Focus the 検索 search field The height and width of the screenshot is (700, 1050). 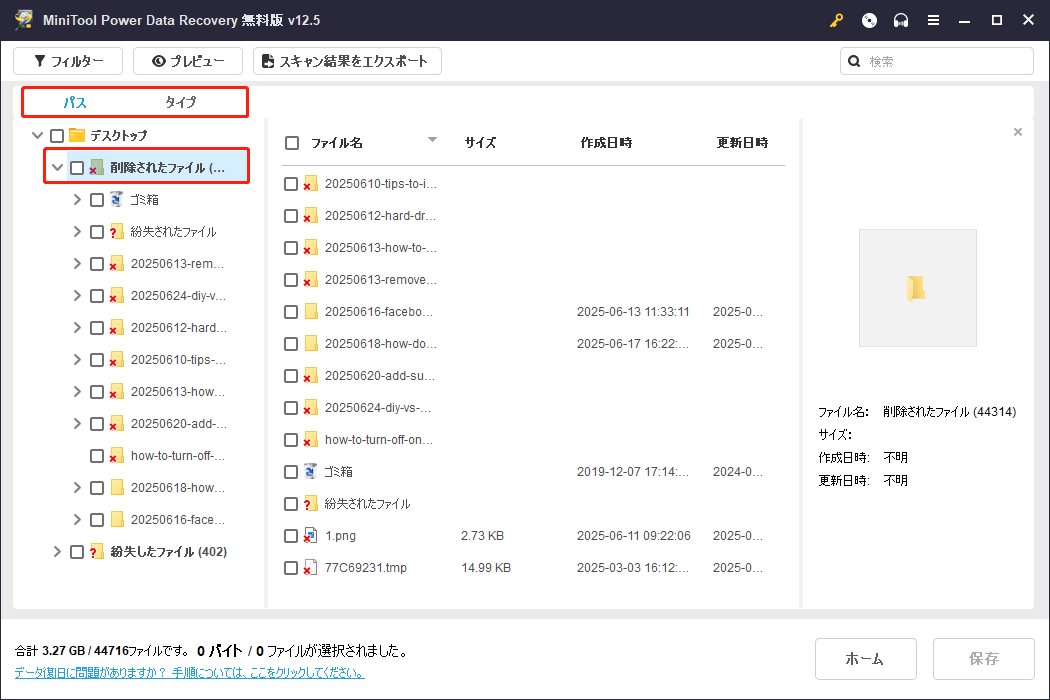coord(937,61)
